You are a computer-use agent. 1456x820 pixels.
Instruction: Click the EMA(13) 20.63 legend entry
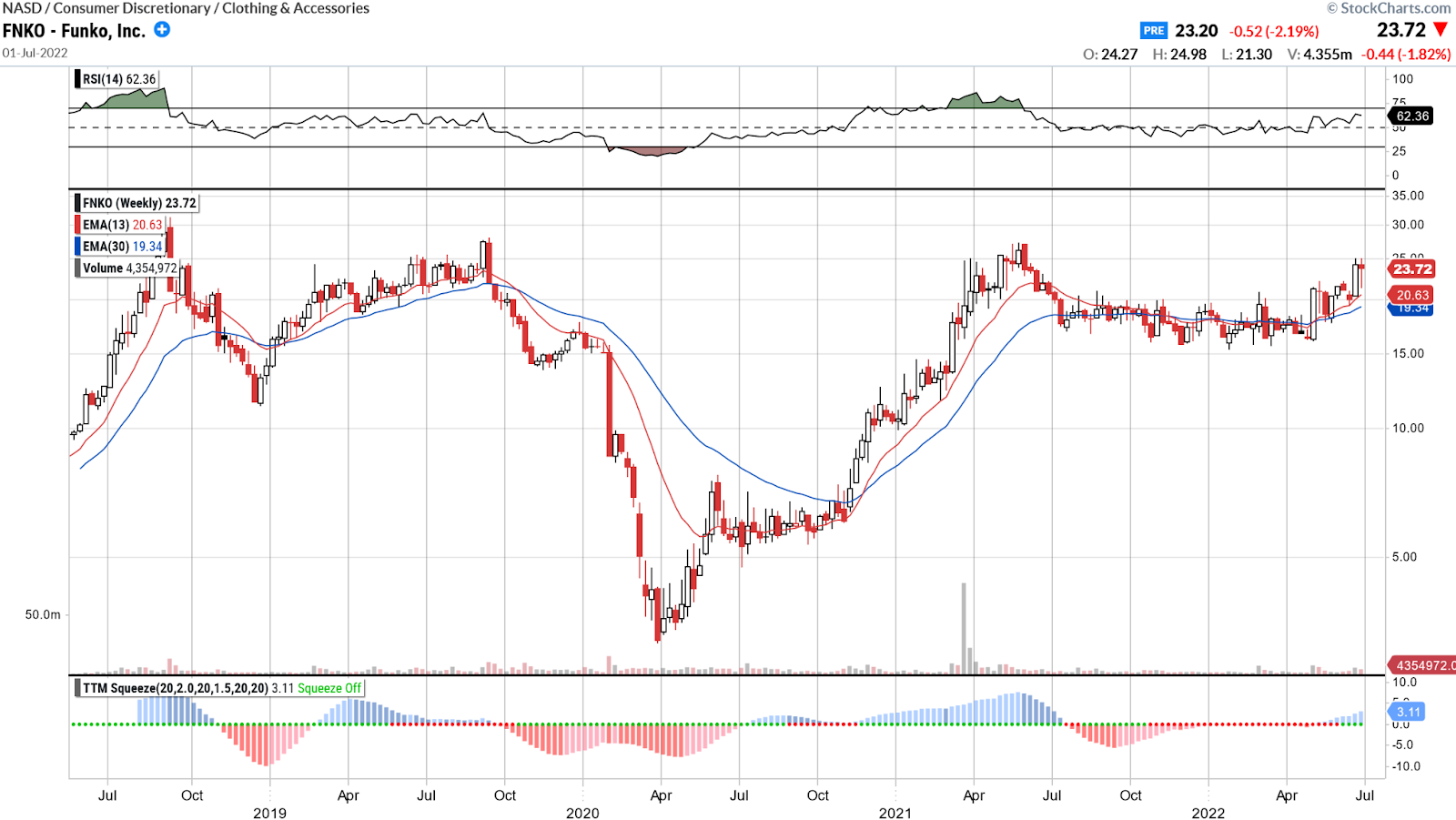pyautogui.click(x=122, y=225)
